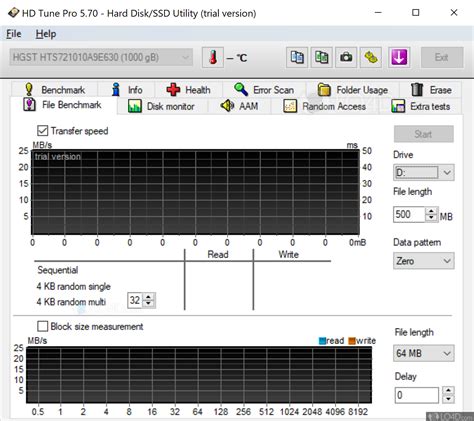Uncheck the Transfer speed checkbox
This screenshot has height=421, width=474.
coord(42,130)
